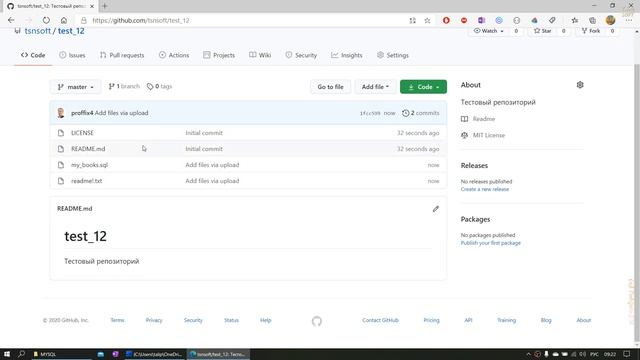Open the test_12 repository name link
Screen dimensions: 640x360
click(x=71, y=31)
